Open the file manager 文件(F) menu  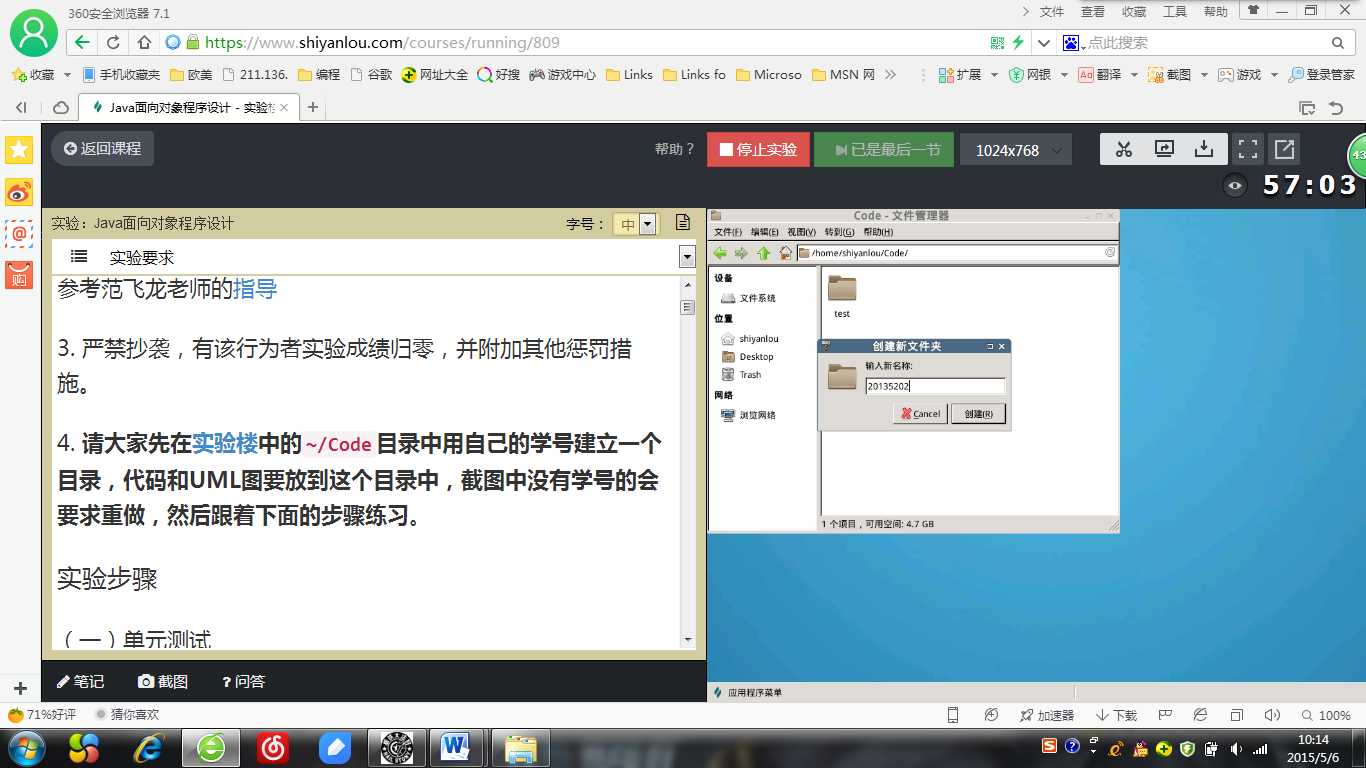click(x=726, y=232)
